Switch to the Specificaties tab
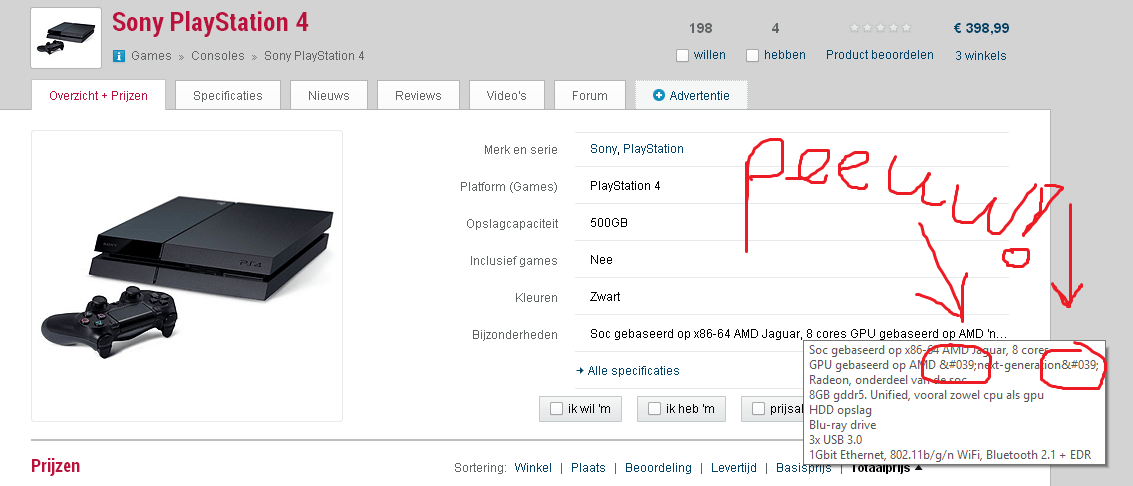 228,95
